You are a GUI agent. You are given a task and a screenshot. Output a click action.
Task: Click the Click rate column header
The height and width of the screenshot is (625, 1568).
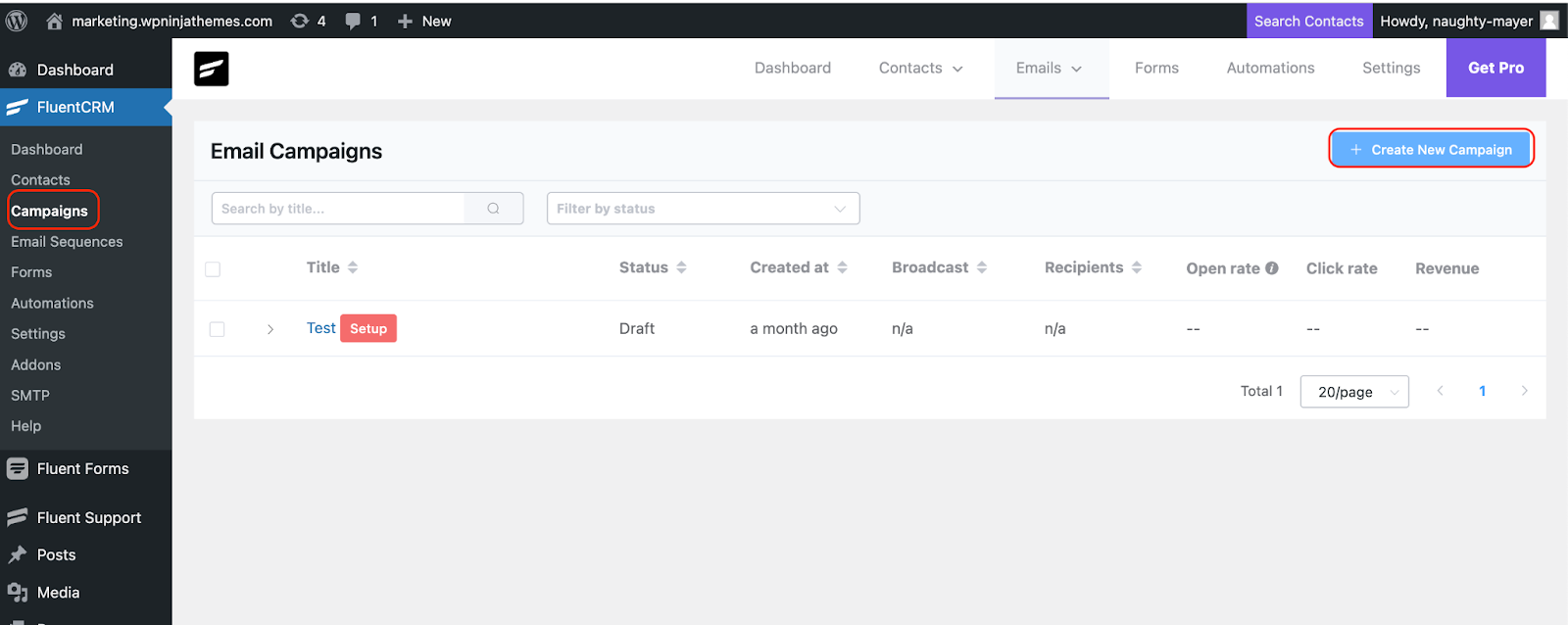point(1342,268)
